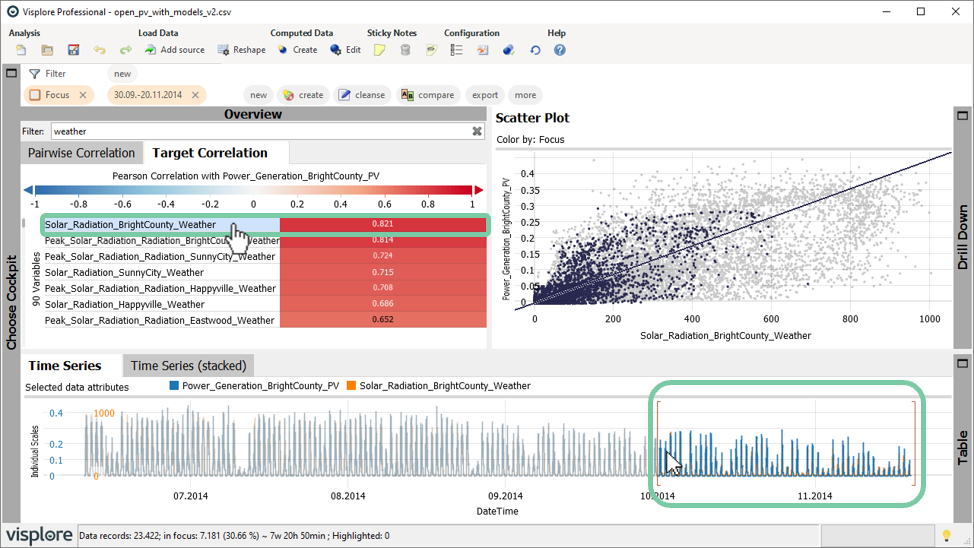Image resolution: width=974 pixels, height=548 pixels.
Task: Open the Choose Cockpit side panel
Action: (11, 303)
